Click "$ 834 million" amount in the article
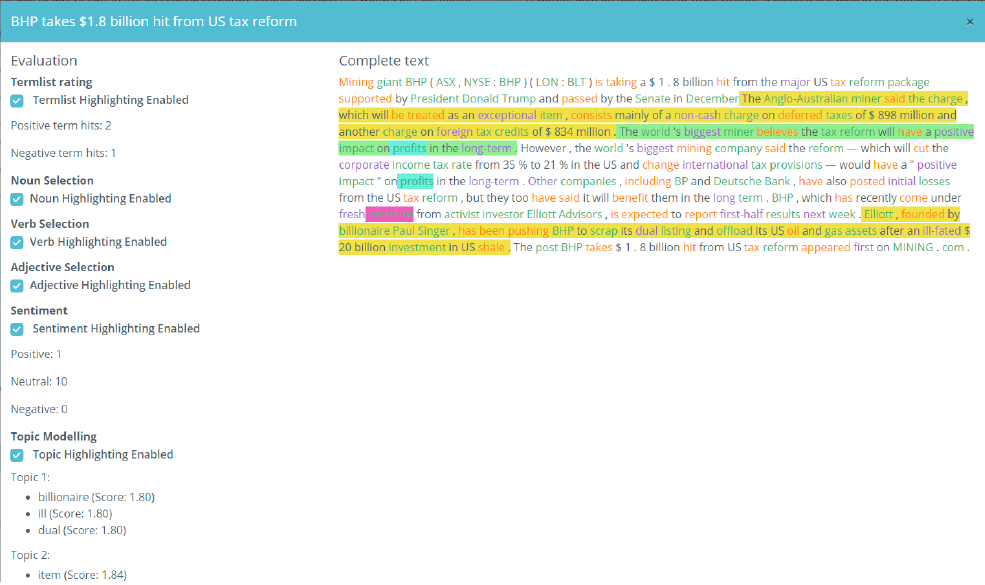Image resolution: width=985 pixels, height=585 pixels. (x=577, y=131)
